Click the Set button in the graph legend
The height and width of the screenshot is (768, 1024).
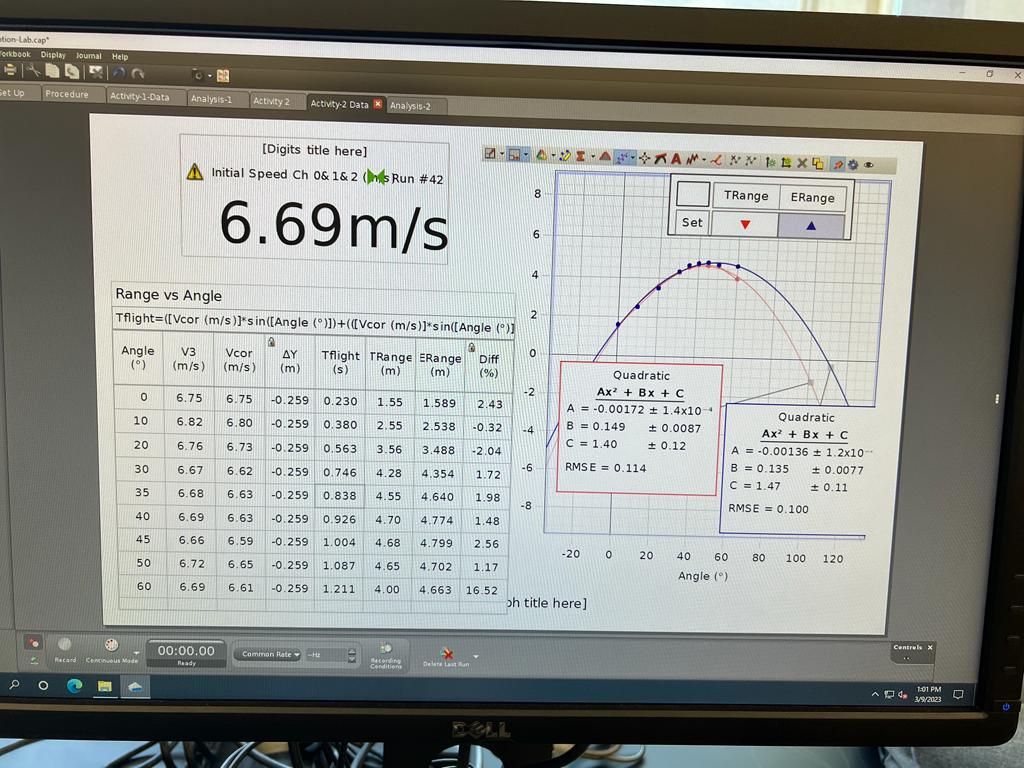pos(694,222)
